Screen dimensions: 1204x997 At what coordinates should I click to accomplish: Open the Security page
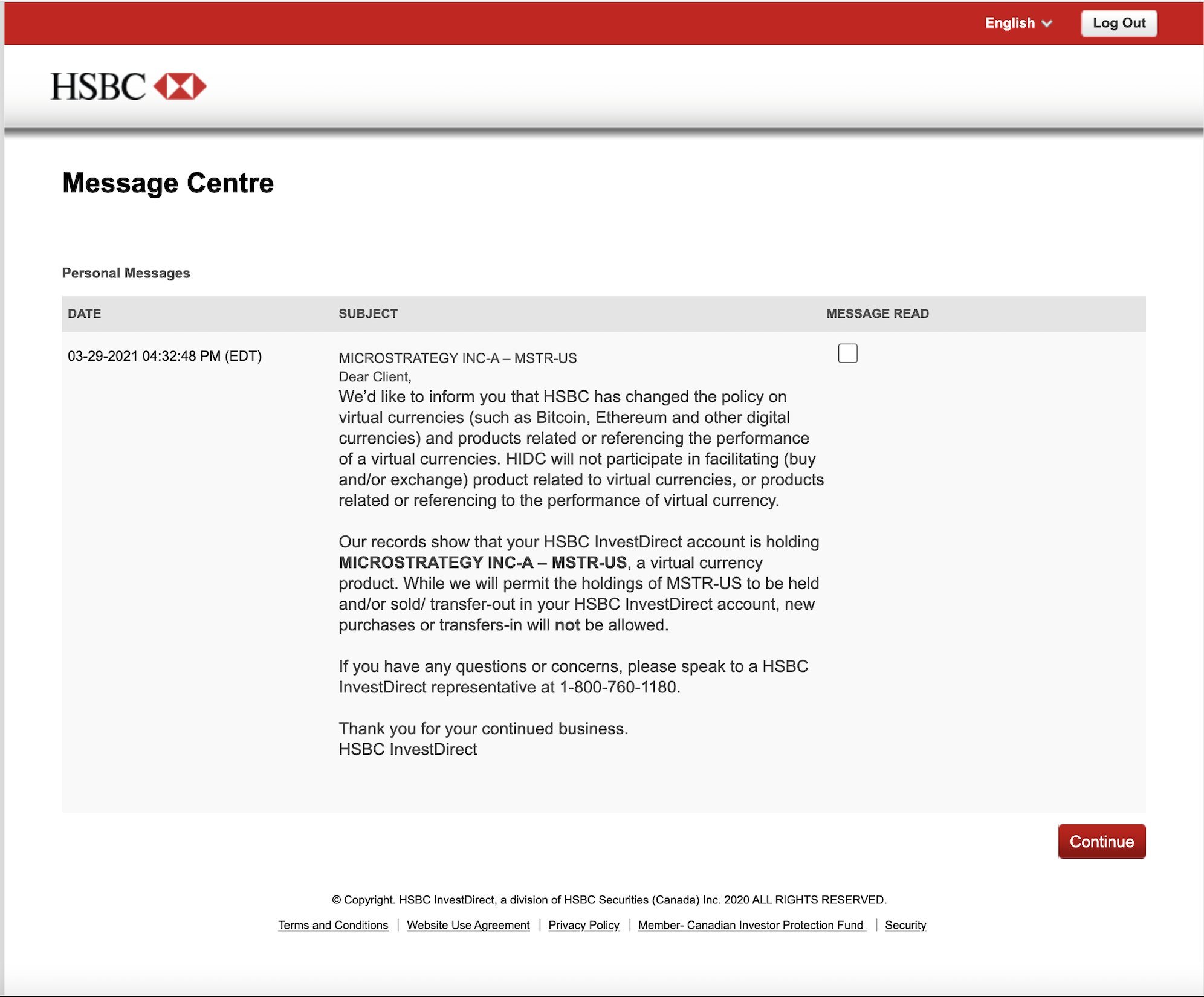(x=905, y=925)
